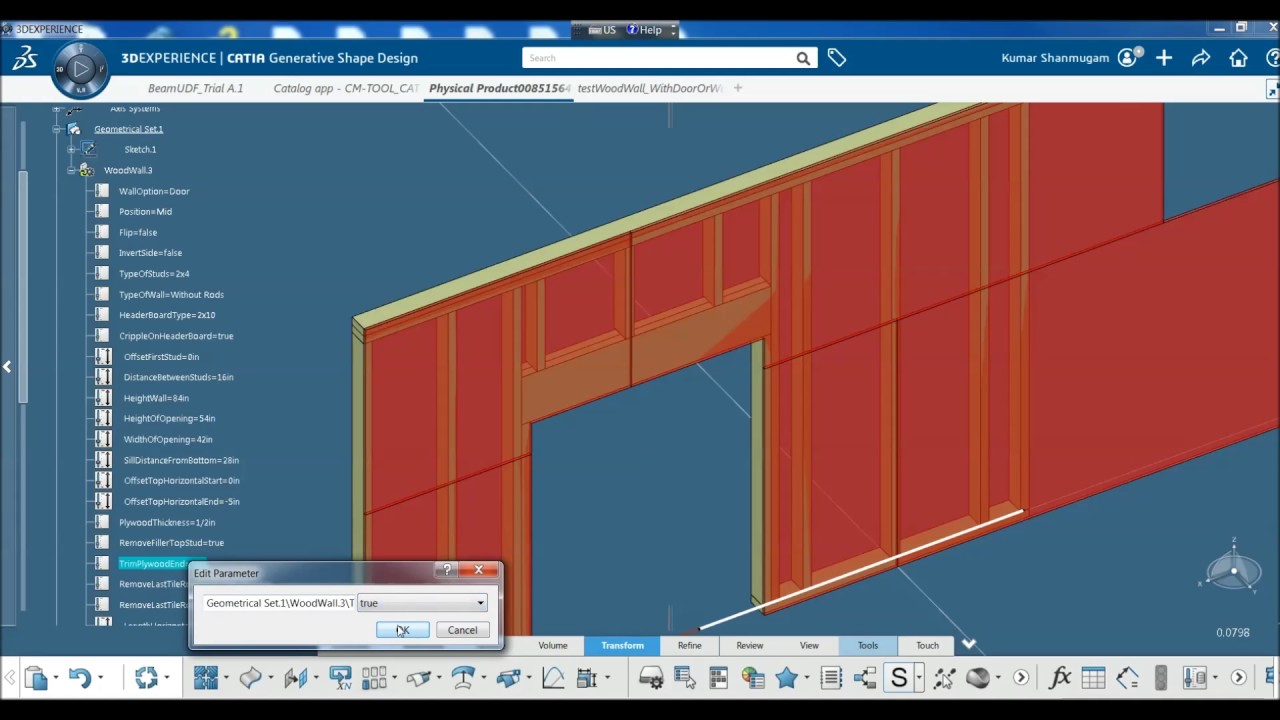Open the fx formula icon
Viewport: 1280px width, 720px height.
point(1060,678)
